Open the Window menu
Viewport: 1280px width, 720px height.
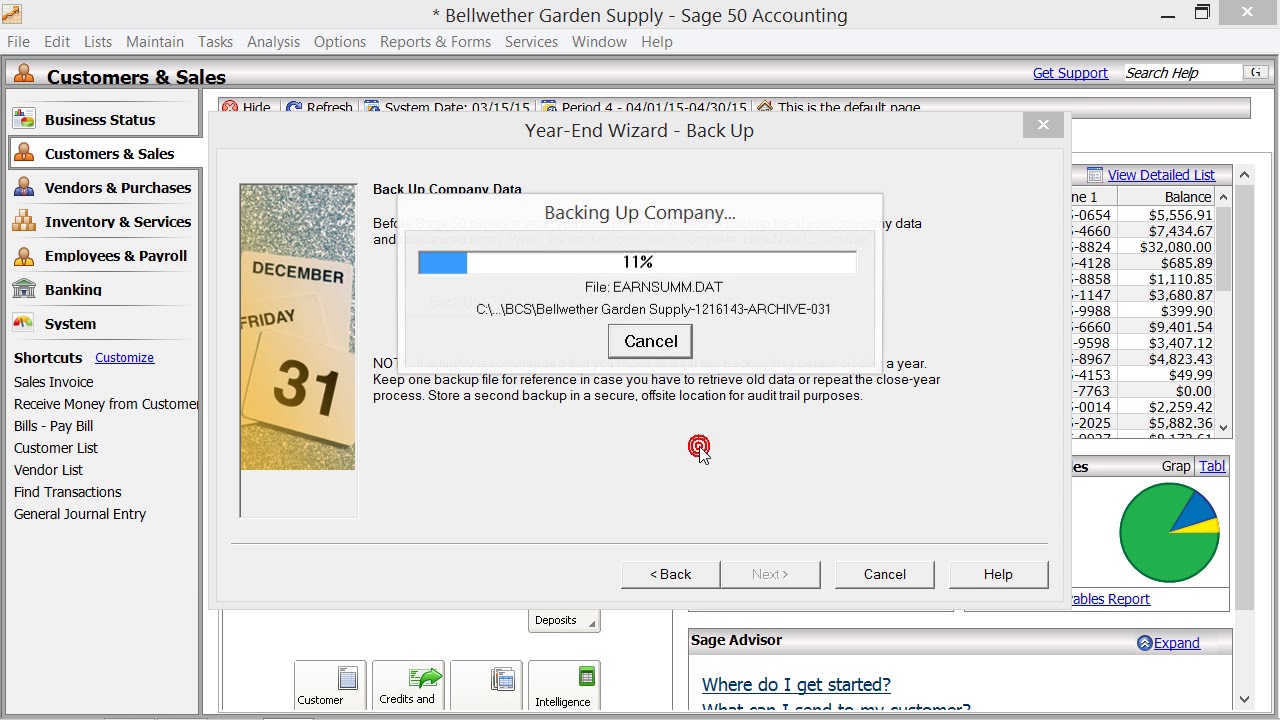point(599,42)
